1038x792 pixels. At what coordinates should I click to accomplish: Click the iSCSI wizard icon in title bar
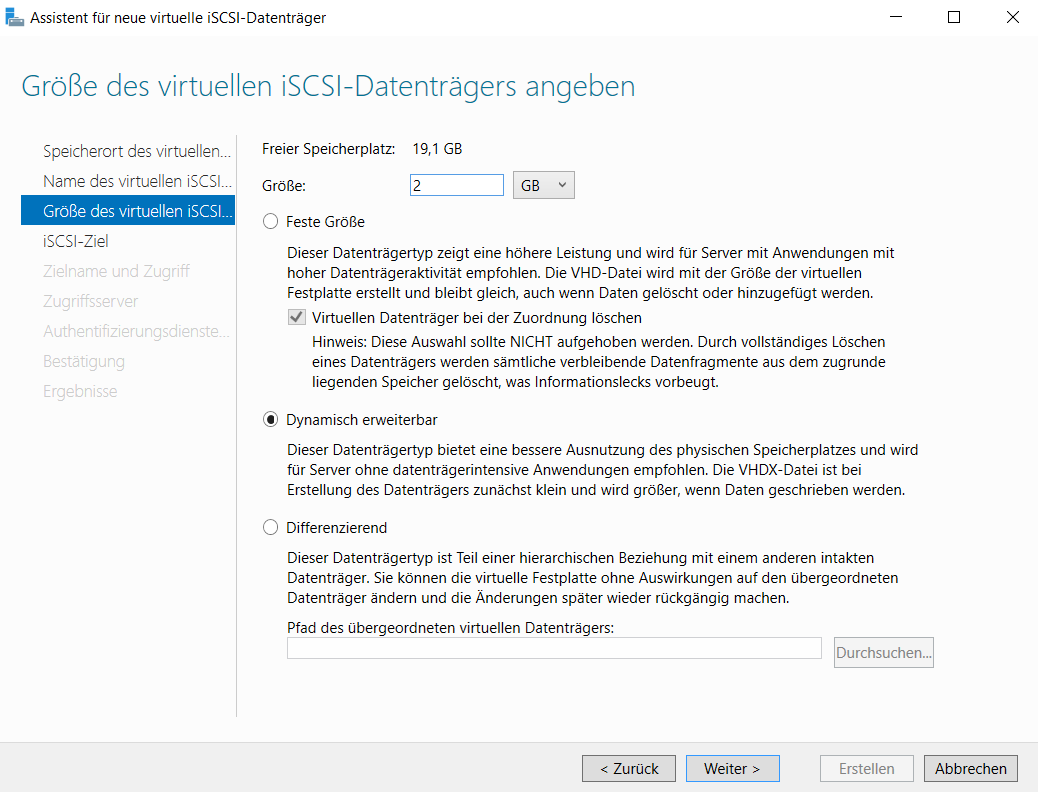pyautogui.click(x=15, y=17)
